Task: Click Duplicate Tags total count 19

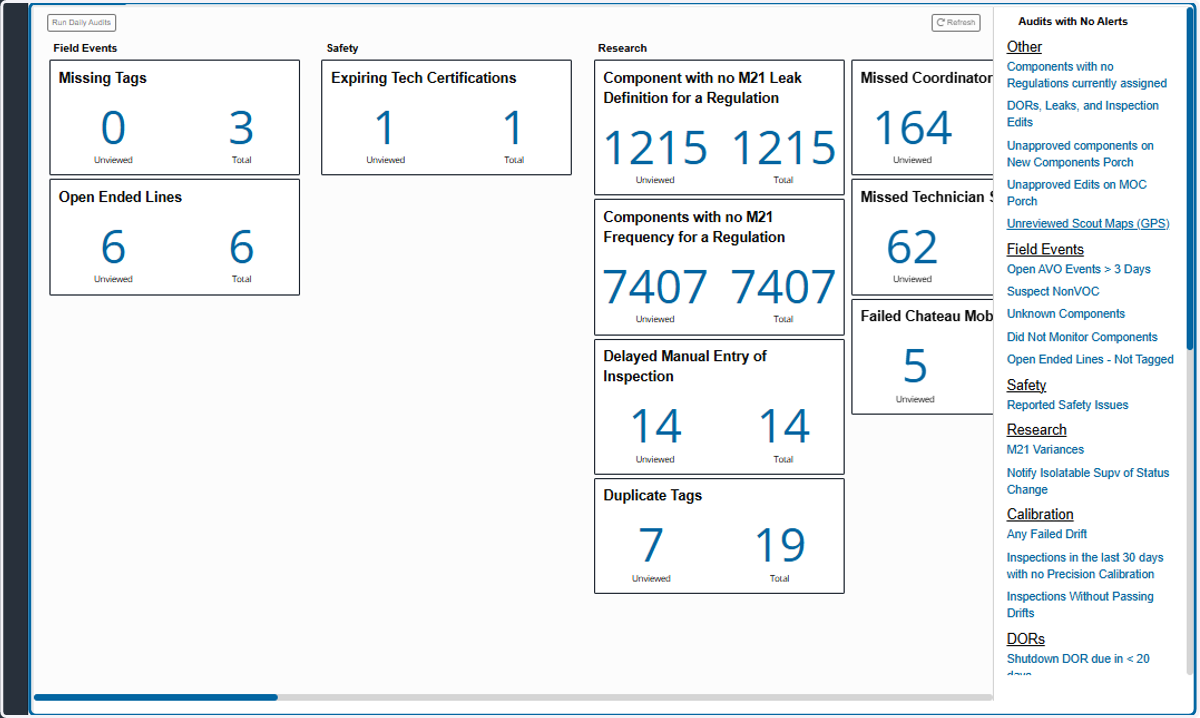Action: tap(779, 546)
